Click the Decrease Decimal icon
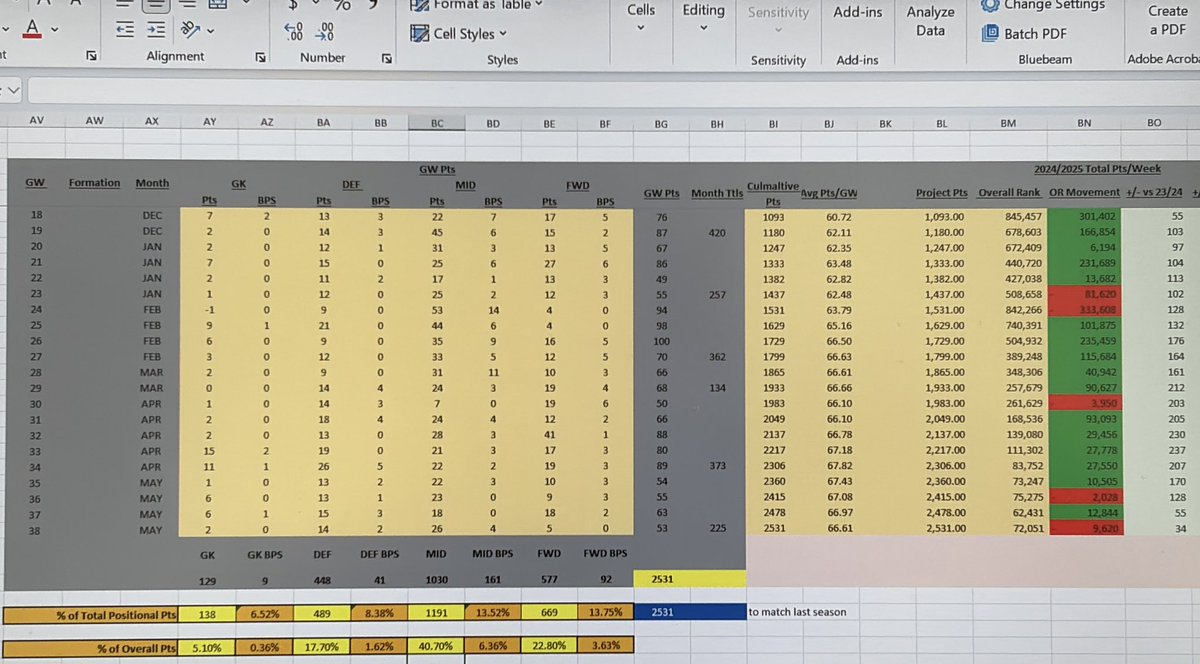1200x664 pixels. pyautogui.click(x=324, y=31)
